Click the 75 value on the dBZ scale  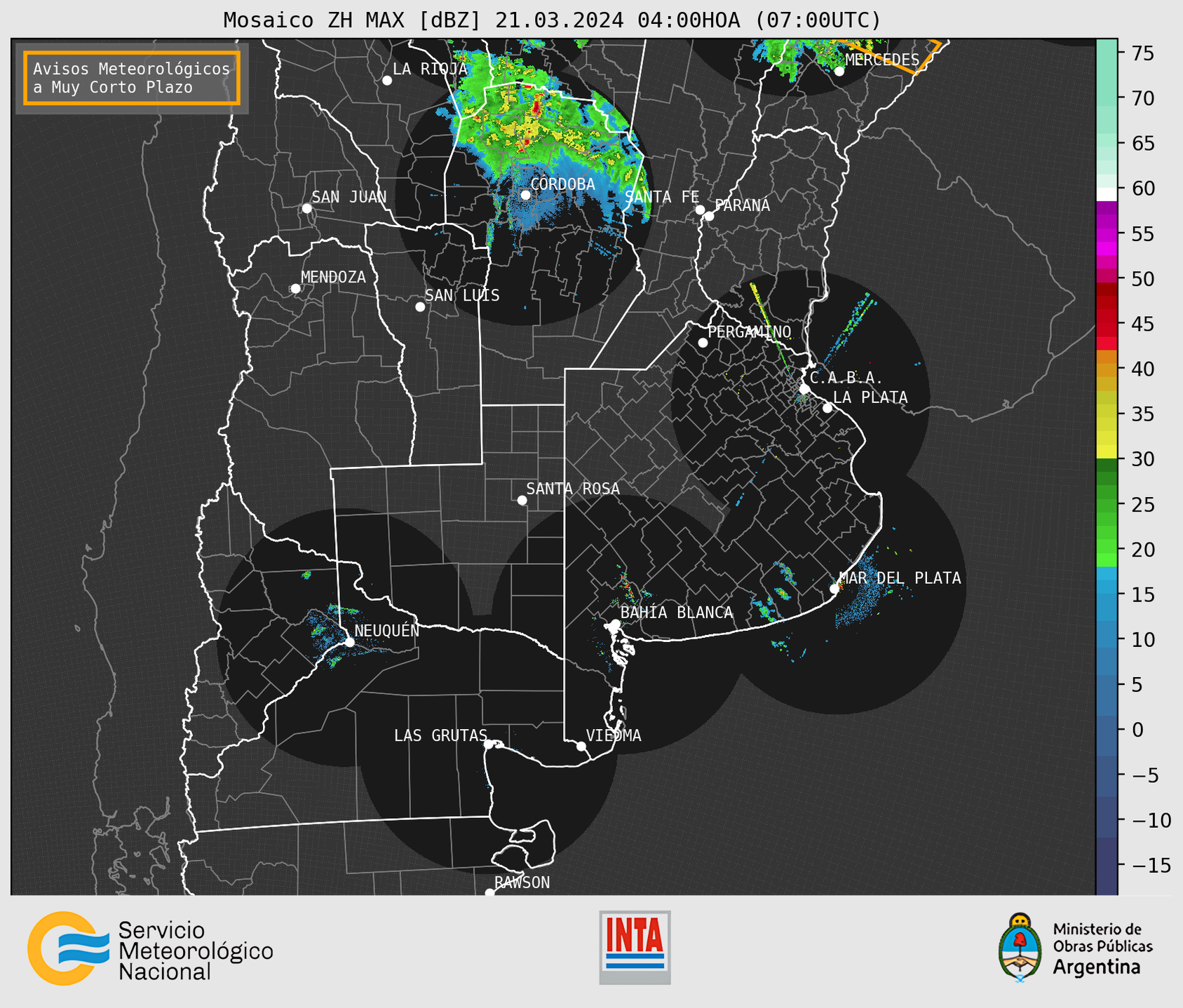1142,53
